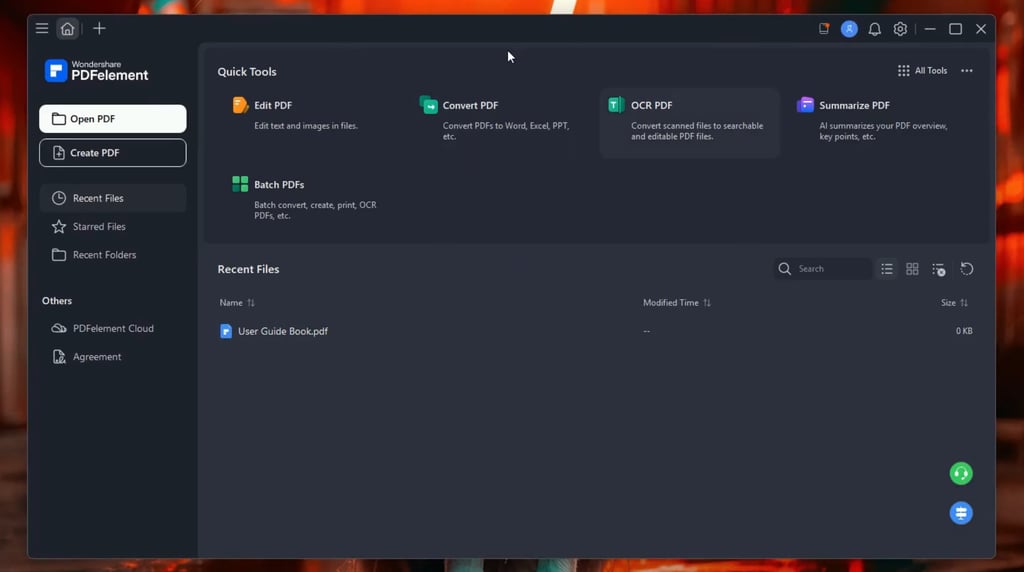Open All Tools grid

pos(922,71)
